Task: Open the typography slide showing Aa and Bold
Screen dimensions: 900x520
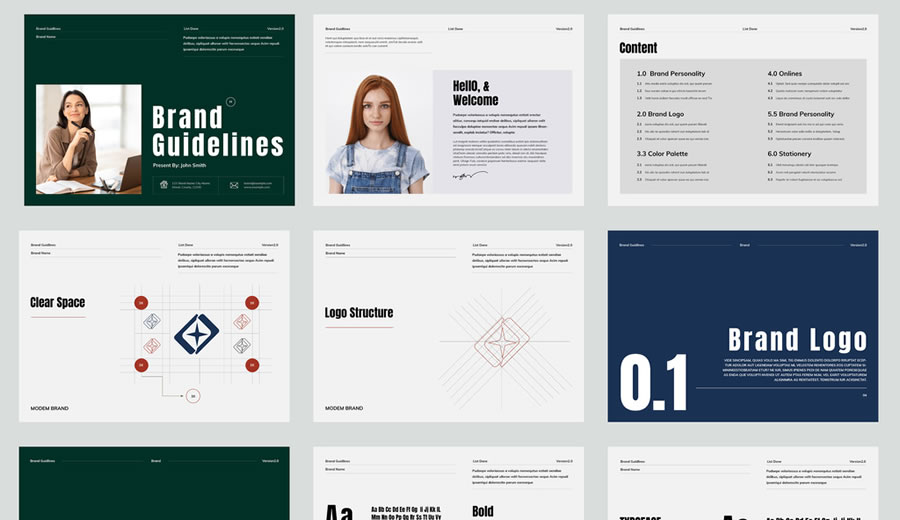Action: pyautogui.click(x=448, y=483)
